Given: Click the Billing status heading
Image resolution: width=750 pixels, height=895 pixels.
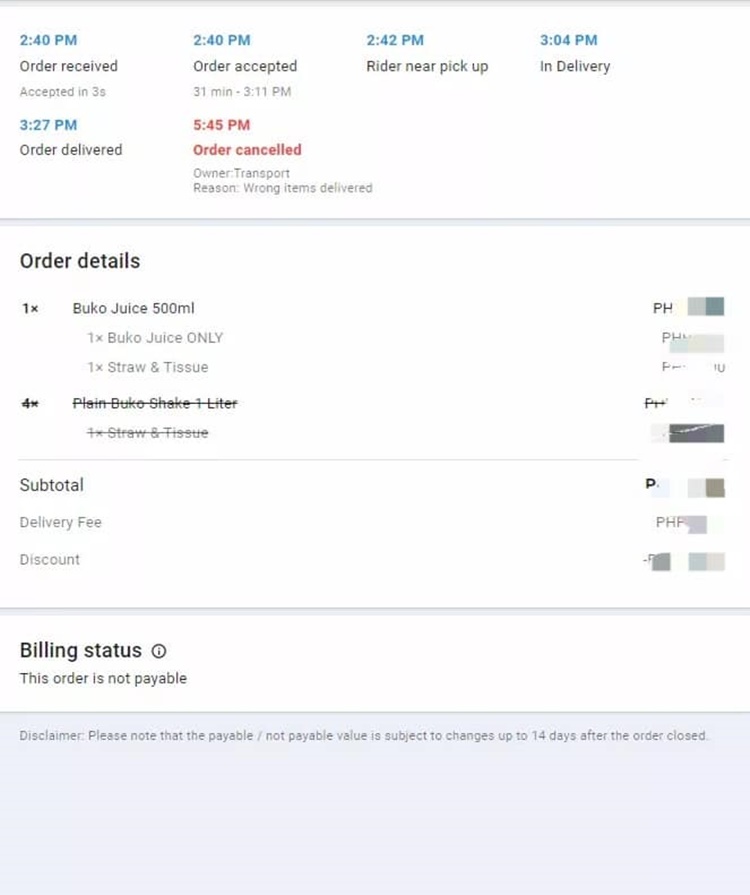Looking at the screenshot, I should click(x=80, y=651).
